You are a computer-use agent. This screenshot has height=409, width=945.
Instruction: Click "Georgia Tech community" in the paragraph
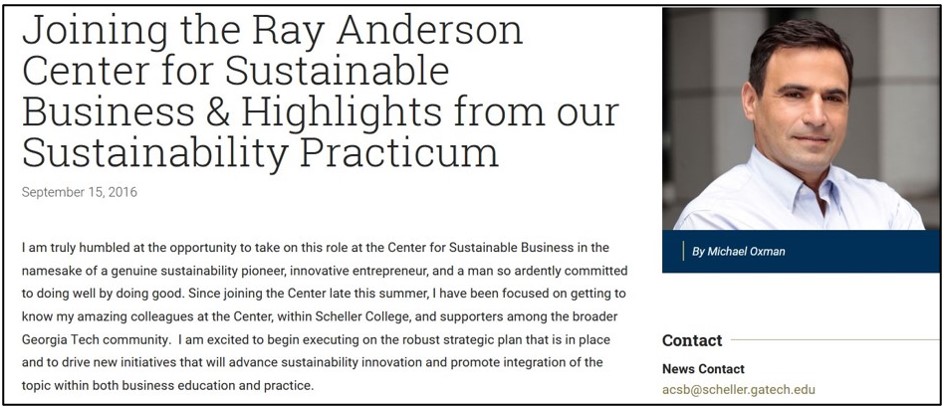coord(96,339)
